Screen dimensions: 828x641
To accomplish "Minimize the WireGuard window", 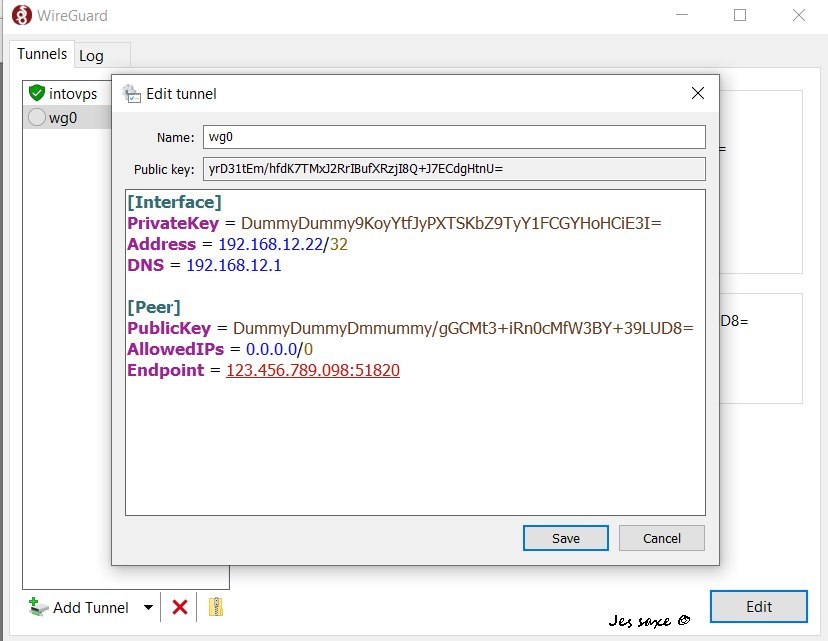I will point(682,15).
